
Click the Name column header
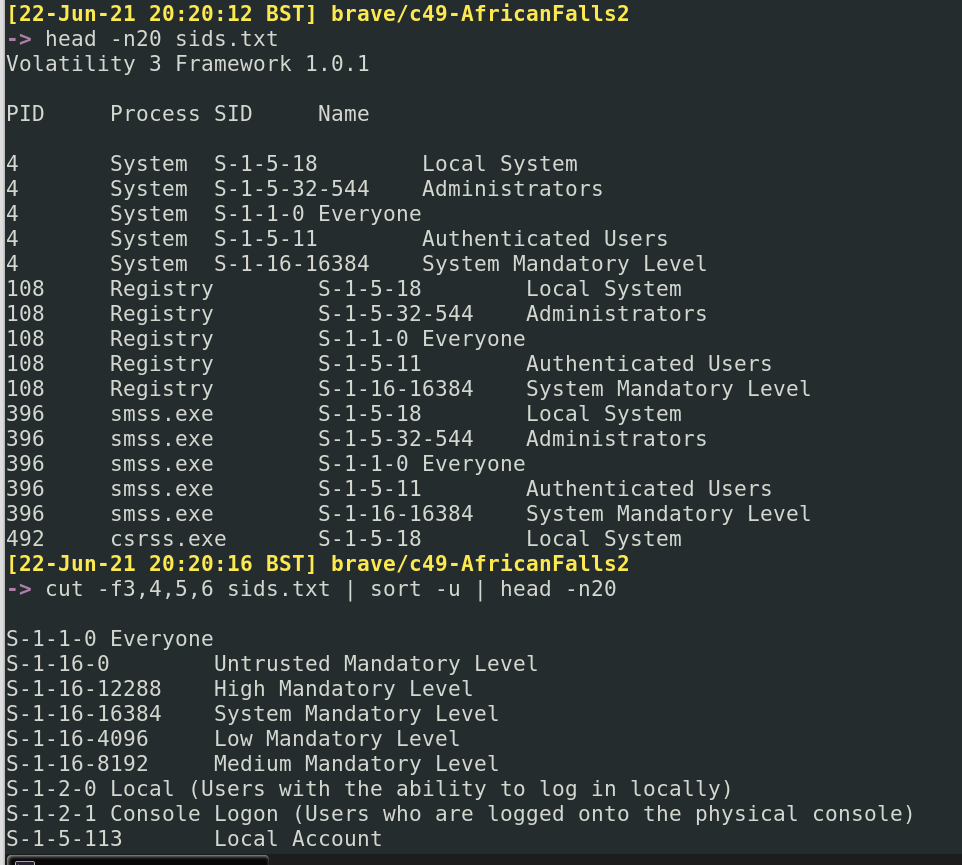343,114
